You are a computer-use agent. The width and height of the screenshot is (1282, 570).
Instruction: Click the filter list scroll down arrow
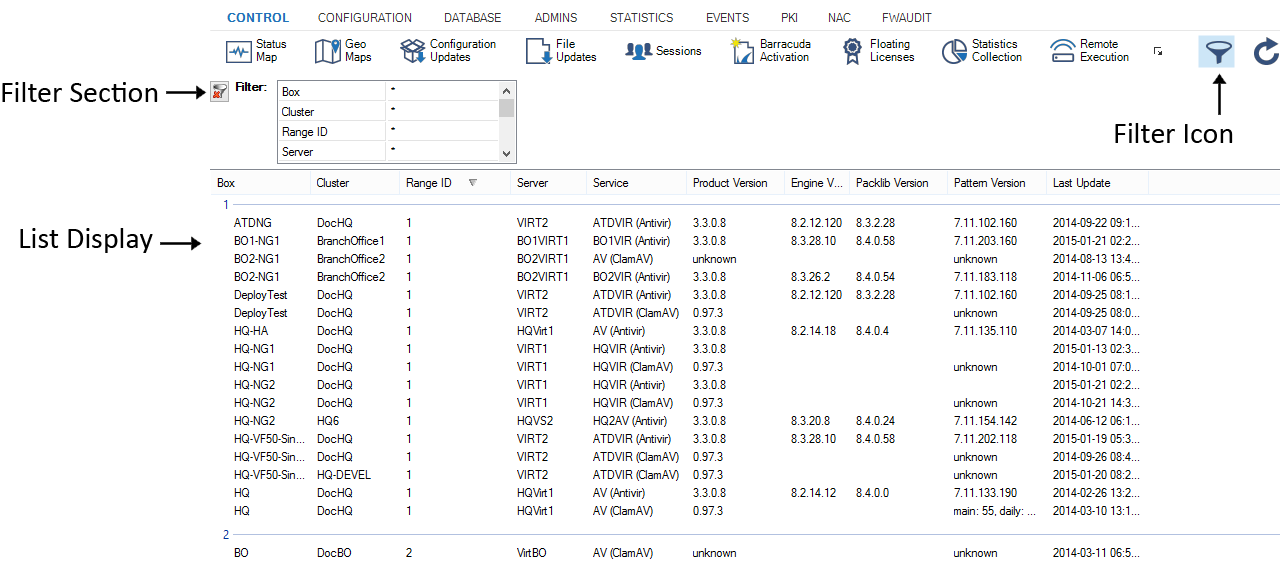(507, 154)
